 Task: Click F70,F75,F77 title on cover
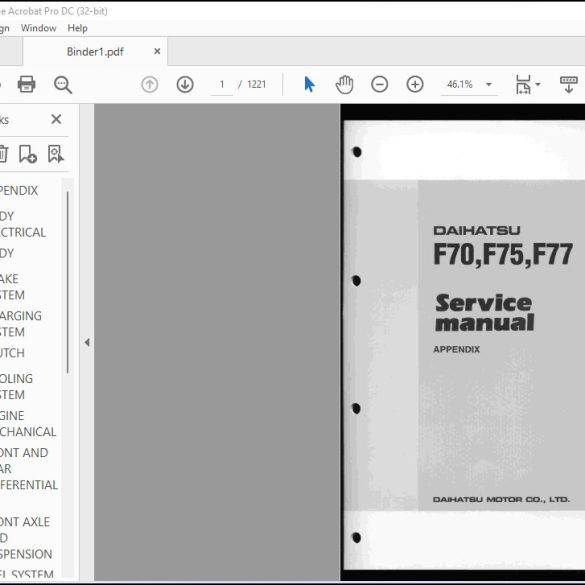503,255
